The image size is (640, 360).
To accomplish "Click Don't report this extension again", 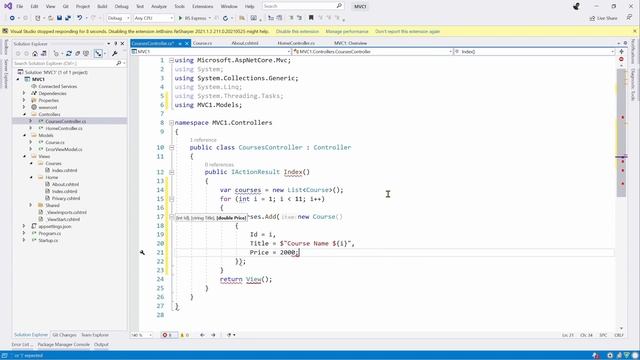I will [407, 31].
